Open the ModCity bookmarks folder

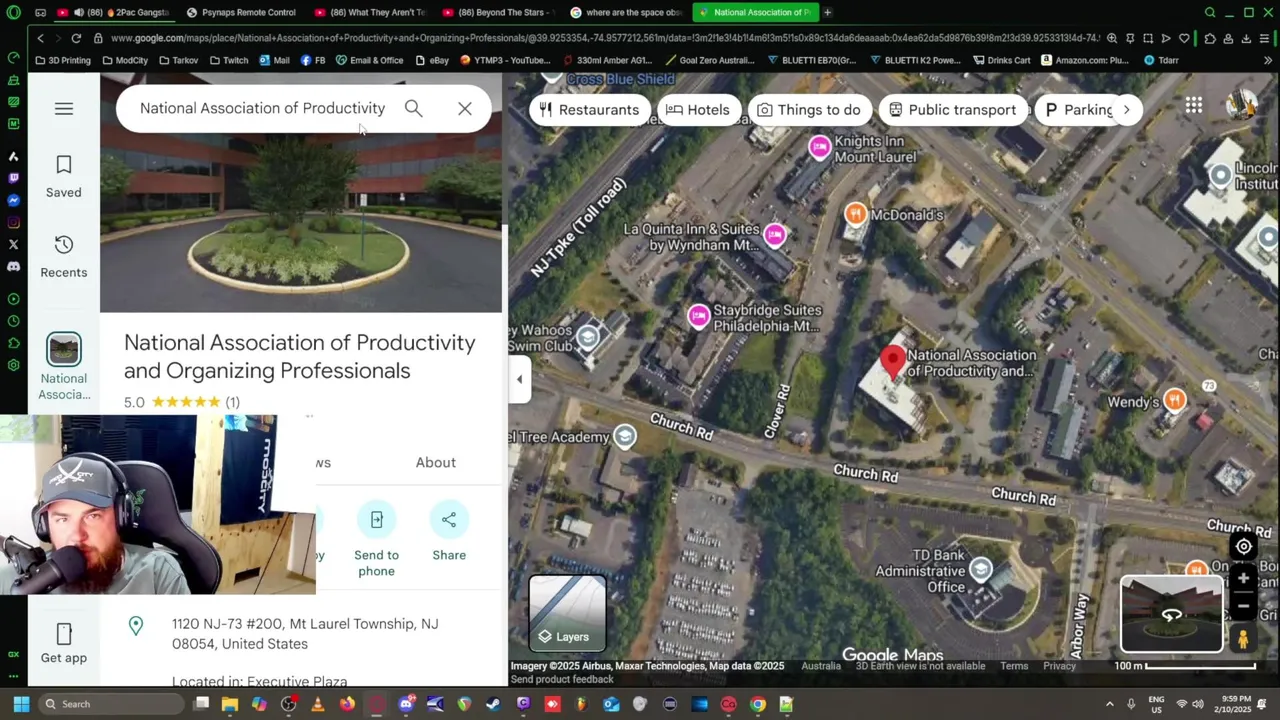(x=124, y=60)
